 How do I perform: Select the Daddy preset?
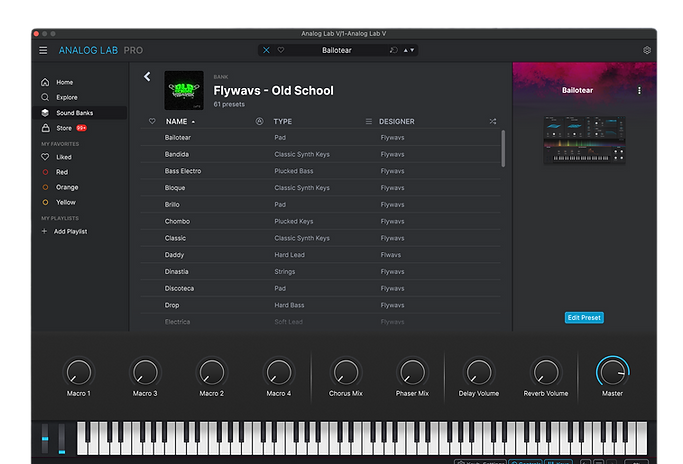(320, 255)
